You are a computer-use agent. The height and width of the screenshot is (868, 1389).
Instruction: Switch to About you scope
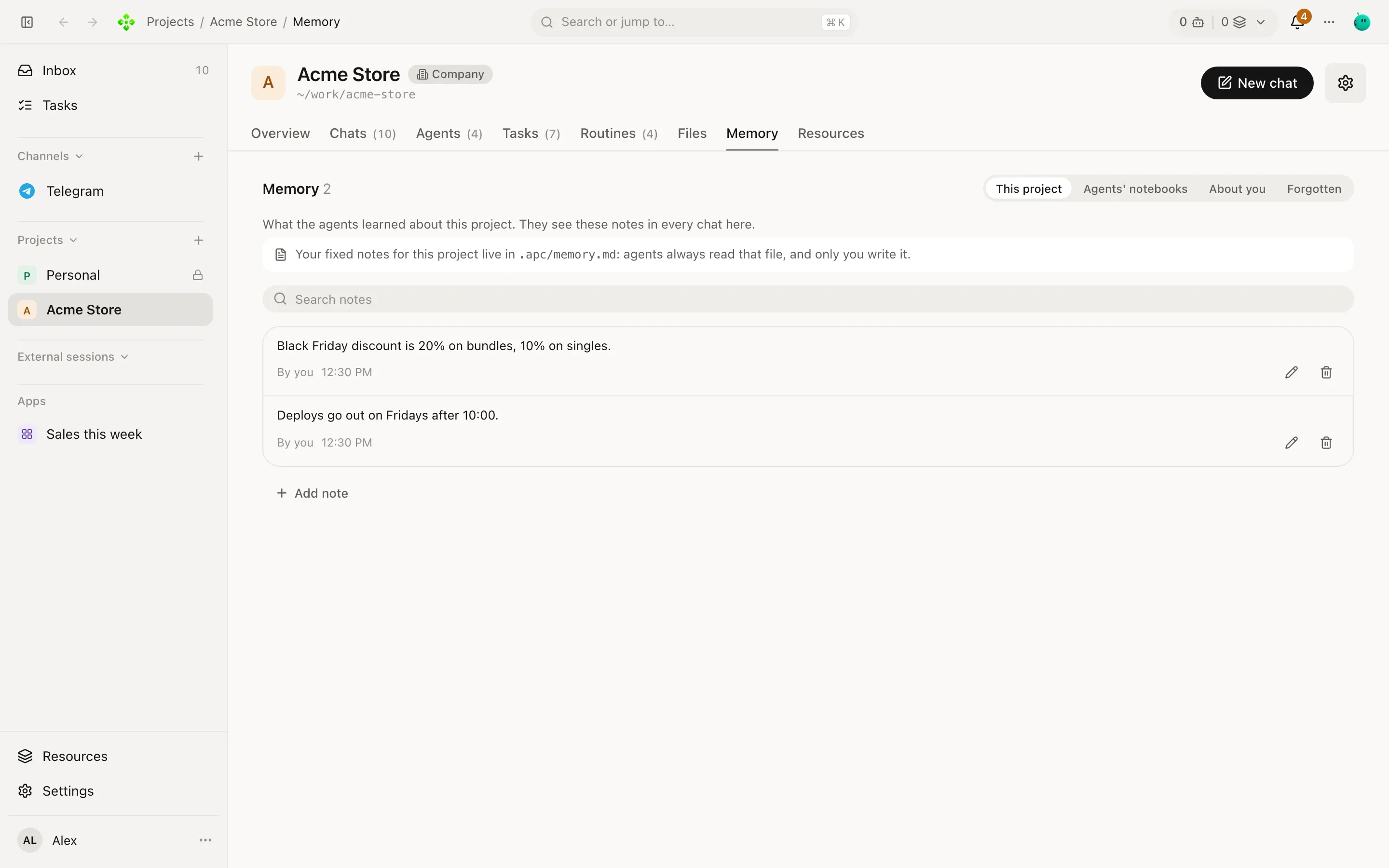click(1237, 189)
